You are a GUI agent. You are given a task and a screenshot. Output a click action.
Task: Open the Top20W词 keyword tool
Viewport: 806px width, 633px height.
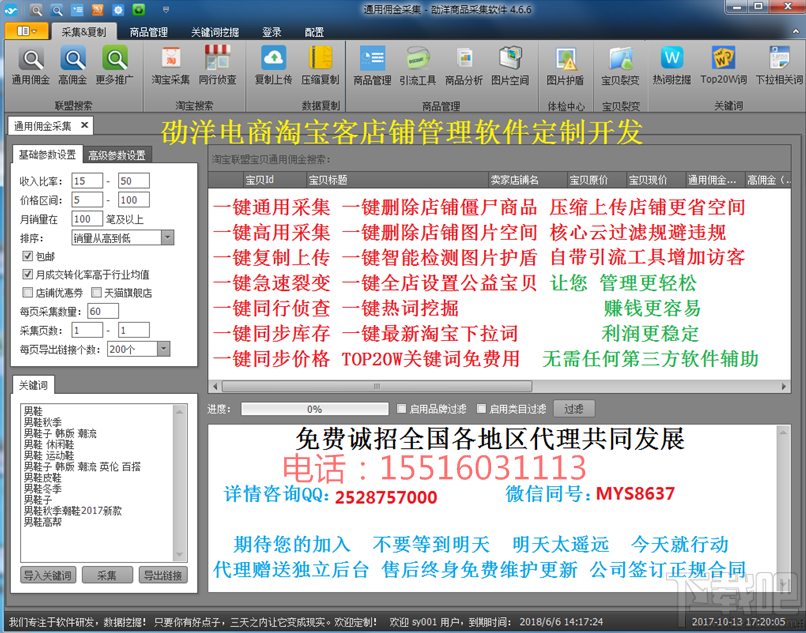coord(723,65)
